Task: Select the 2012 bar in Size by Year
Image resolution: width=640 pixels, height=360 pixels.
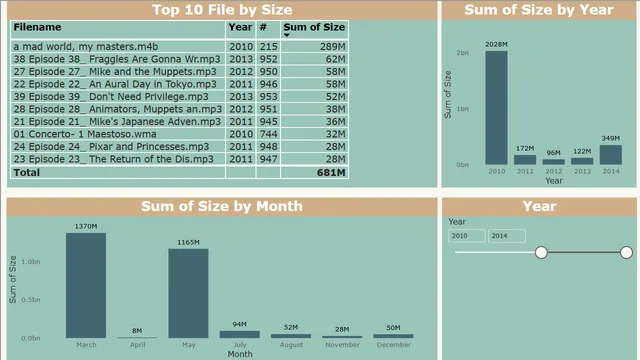Action: (x=553, y=162)
